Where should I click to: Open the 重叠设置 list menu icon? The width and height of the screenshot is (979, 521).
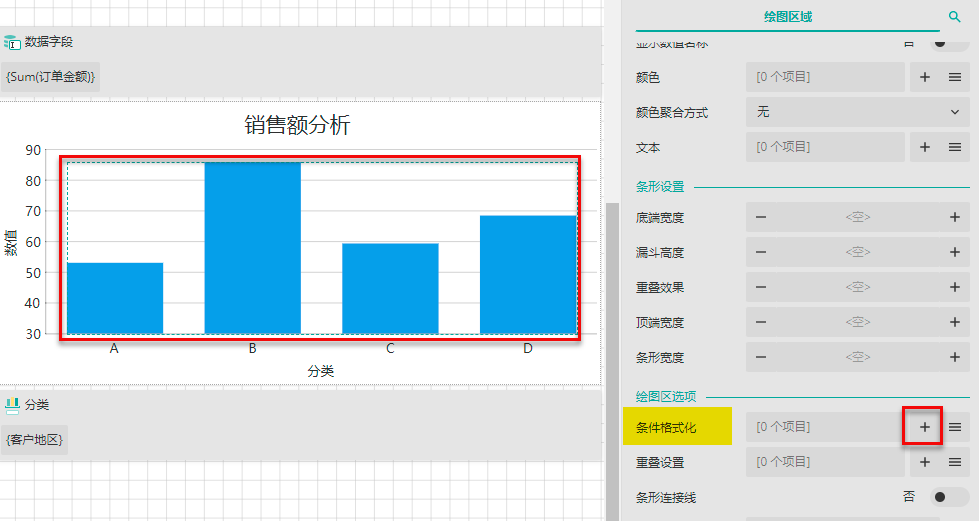pyautogui.click(x=955, y=462)
